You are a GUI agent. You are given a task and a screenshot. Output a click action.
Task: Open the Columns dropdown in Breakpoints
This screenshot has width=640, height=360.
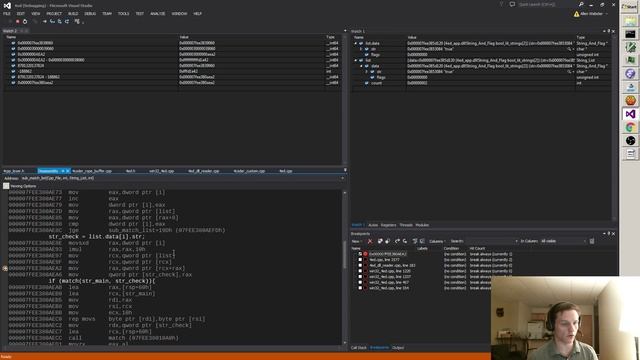pos(438,241)
